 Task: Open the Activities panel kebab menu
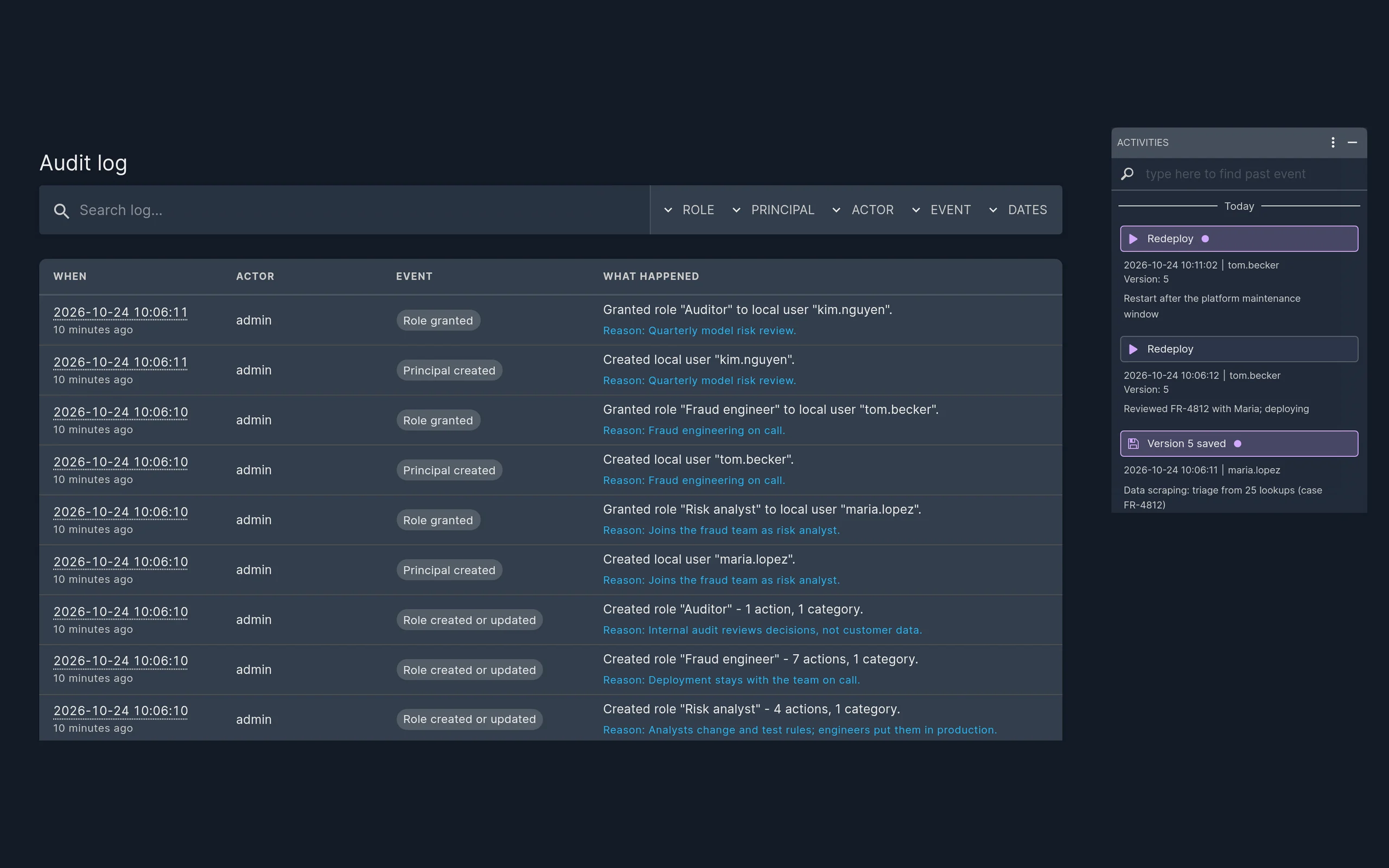1333,142
